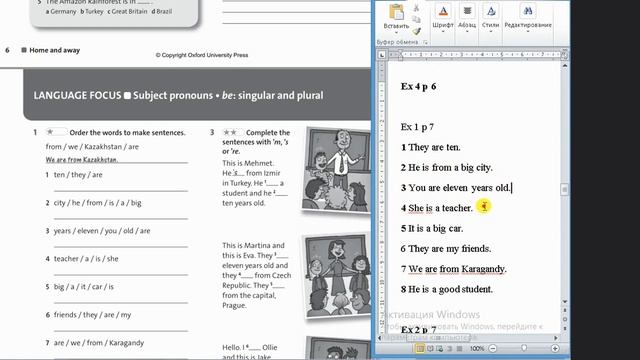Click the vertical scrollbar up arrow in Word
The height and width of the screenshot is (360, 640).
pos(565,65)
